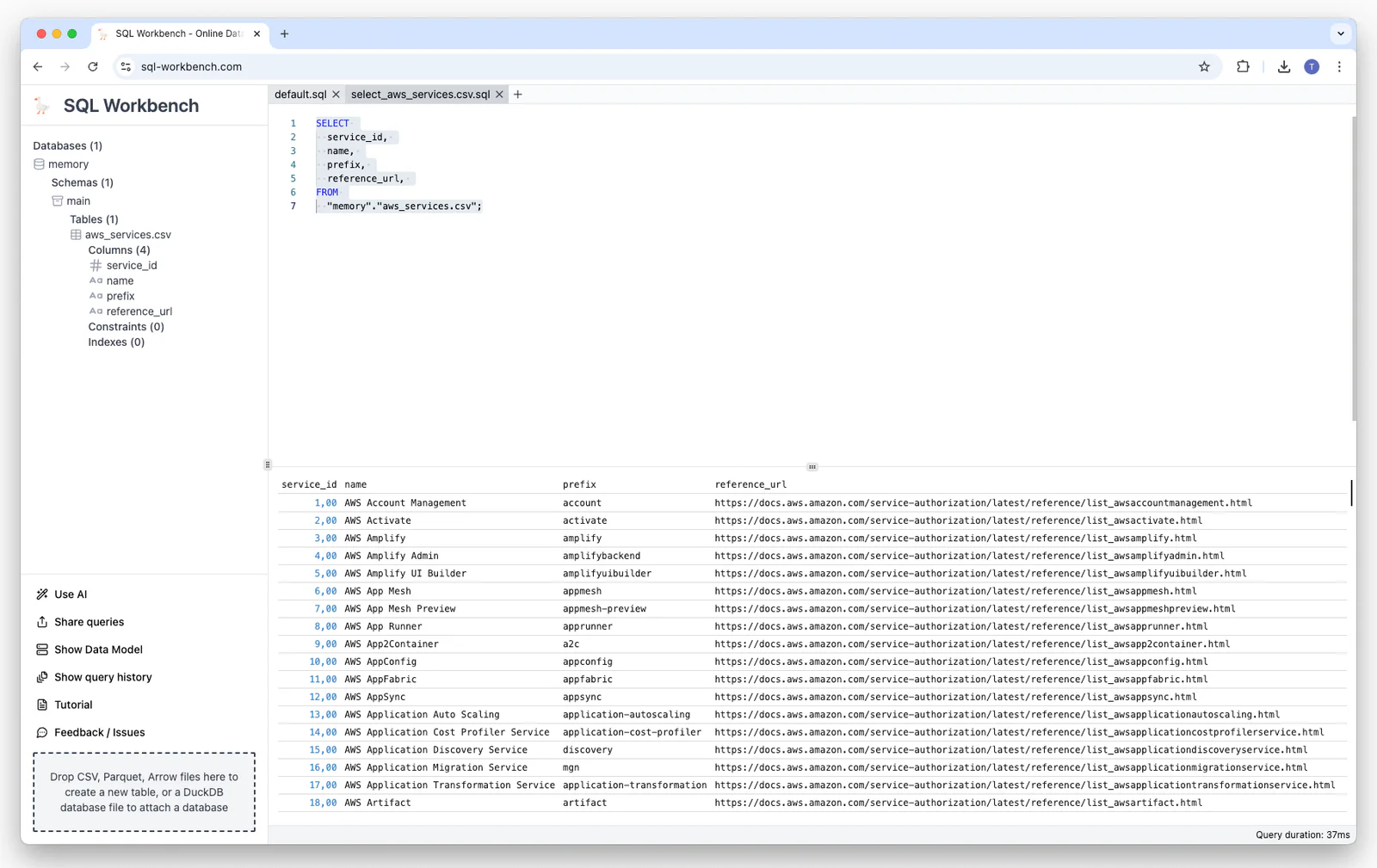Click the SQL Workbench duck logo
Screen dimensions: 1377x868
[42, 106]
